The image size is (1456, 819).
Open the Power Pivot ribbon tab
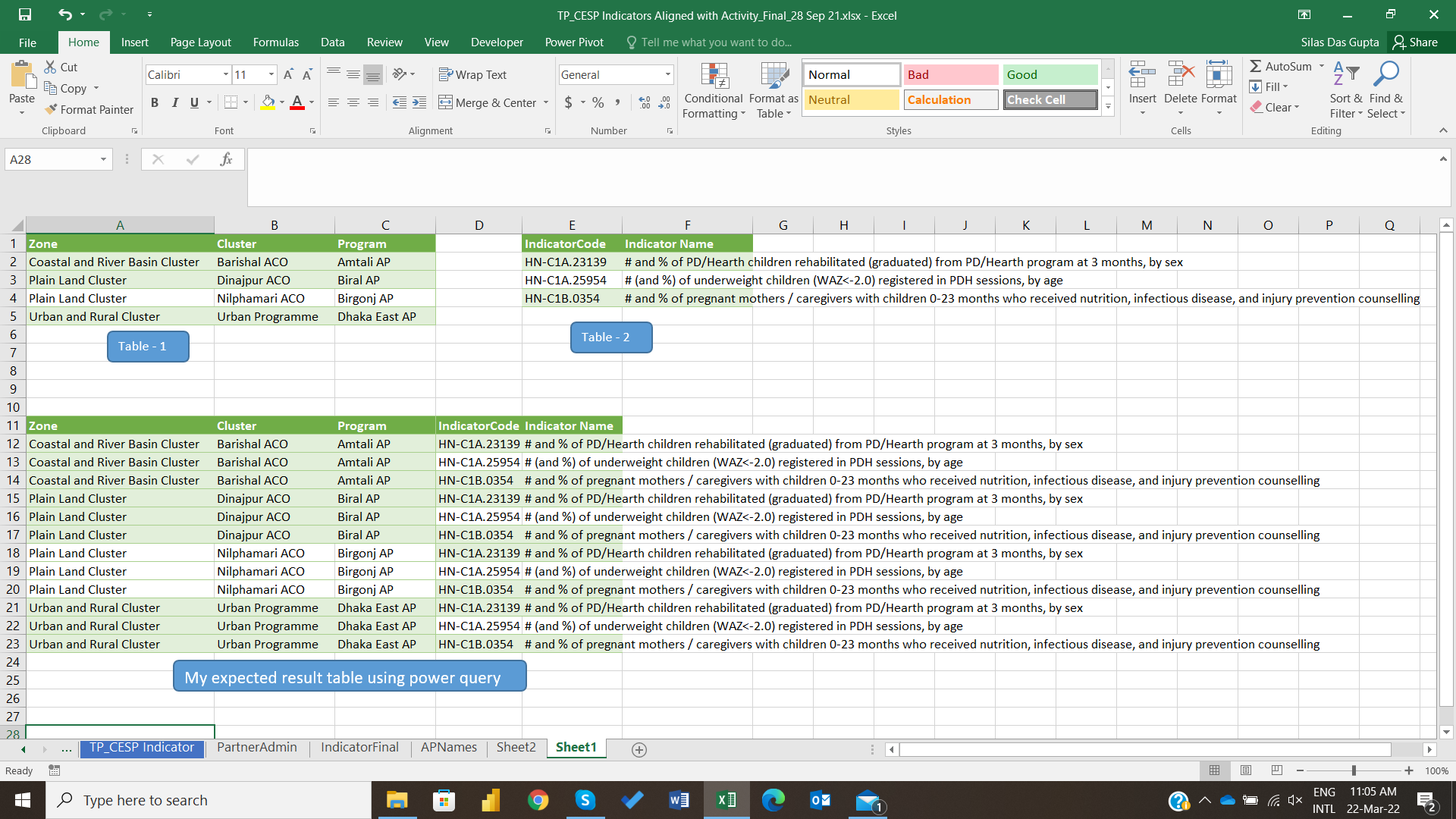tap(574, 42)
